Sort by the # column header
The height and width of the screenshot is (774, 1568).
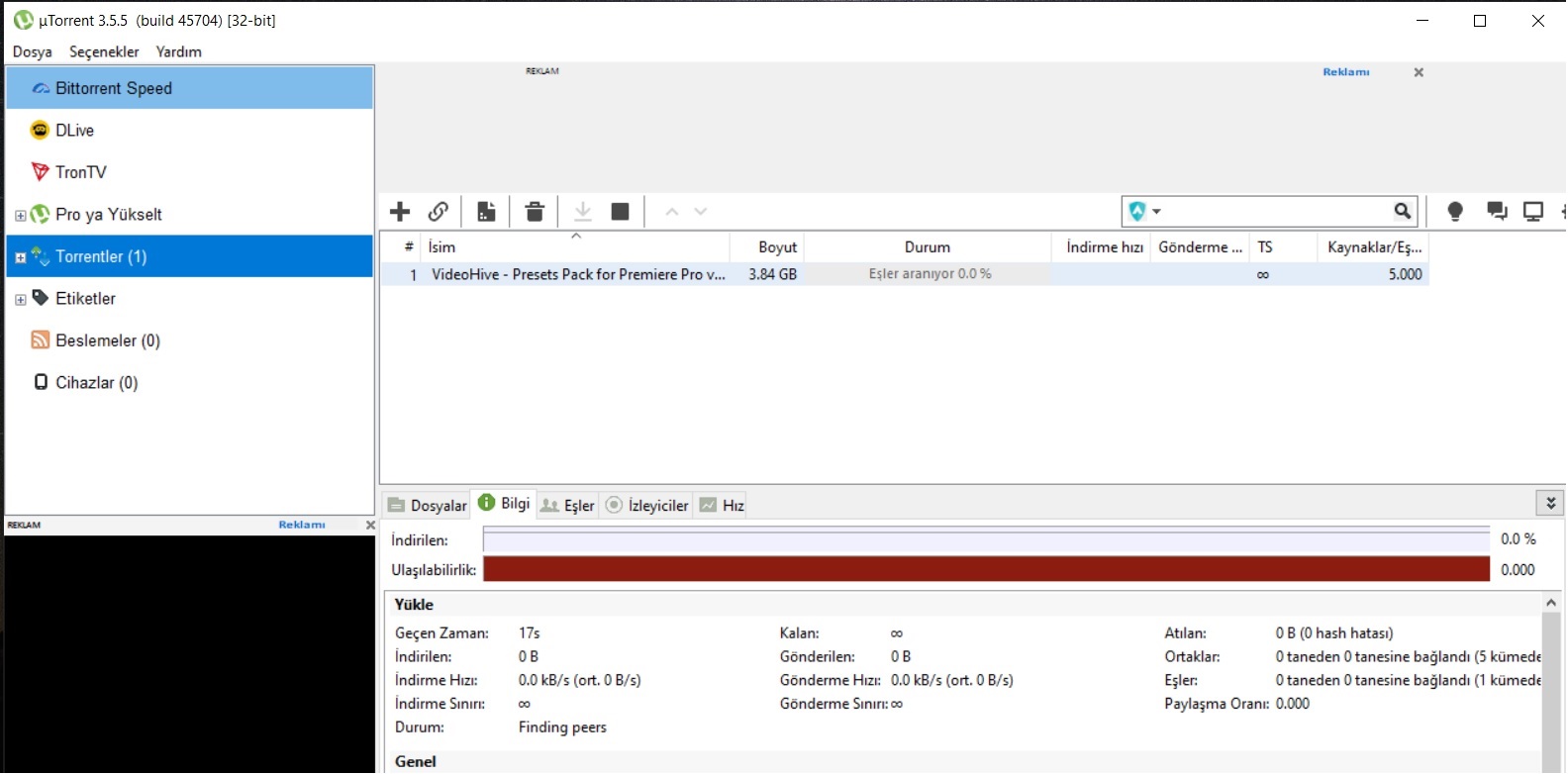(402, 246)
